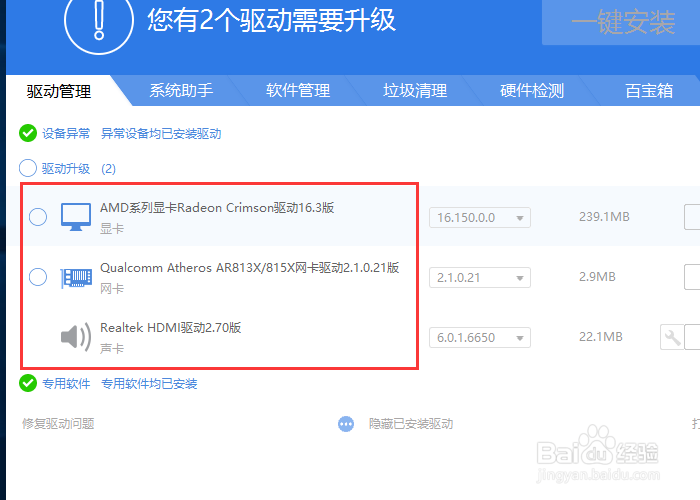Tick the AMD Radeon Crimson driver checkbox
Screen dimensions: 700x500
(38, 217)
